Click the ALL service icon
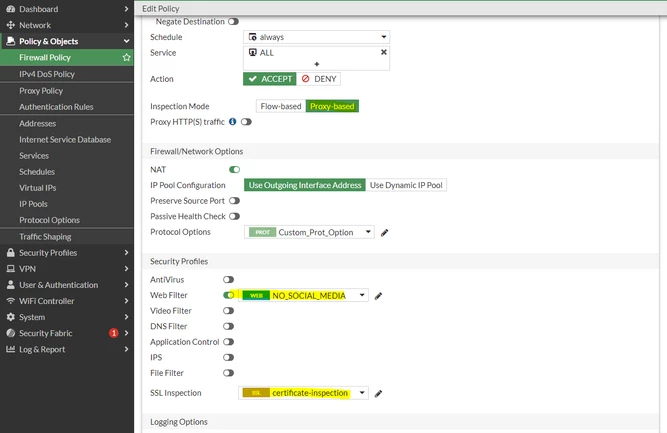Image resolution: width=667 pixels, height=433 pixels. [252, 52]
